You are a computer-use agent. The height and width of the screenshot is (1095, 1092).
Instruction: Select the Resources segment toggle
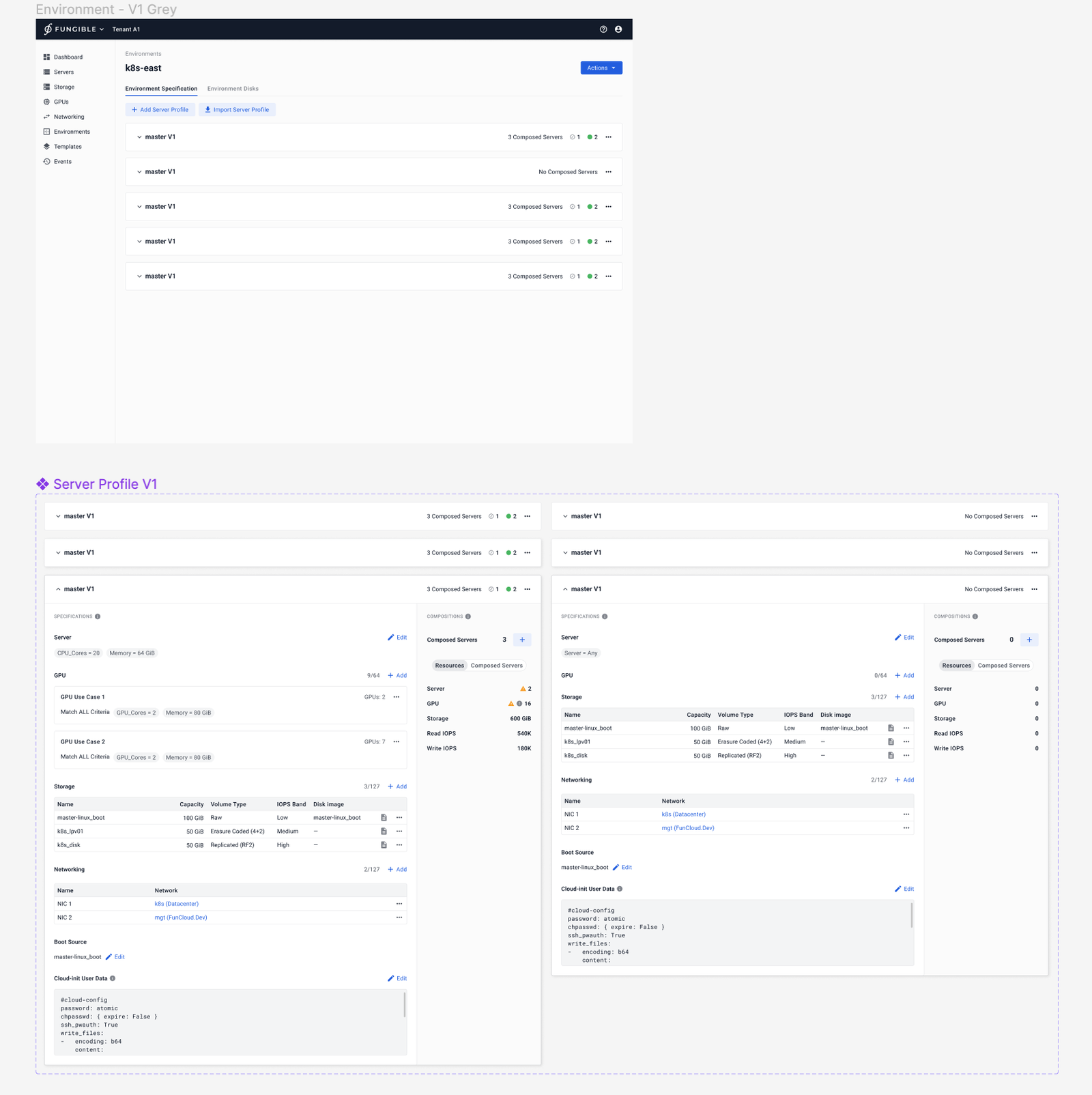point(449,666)
